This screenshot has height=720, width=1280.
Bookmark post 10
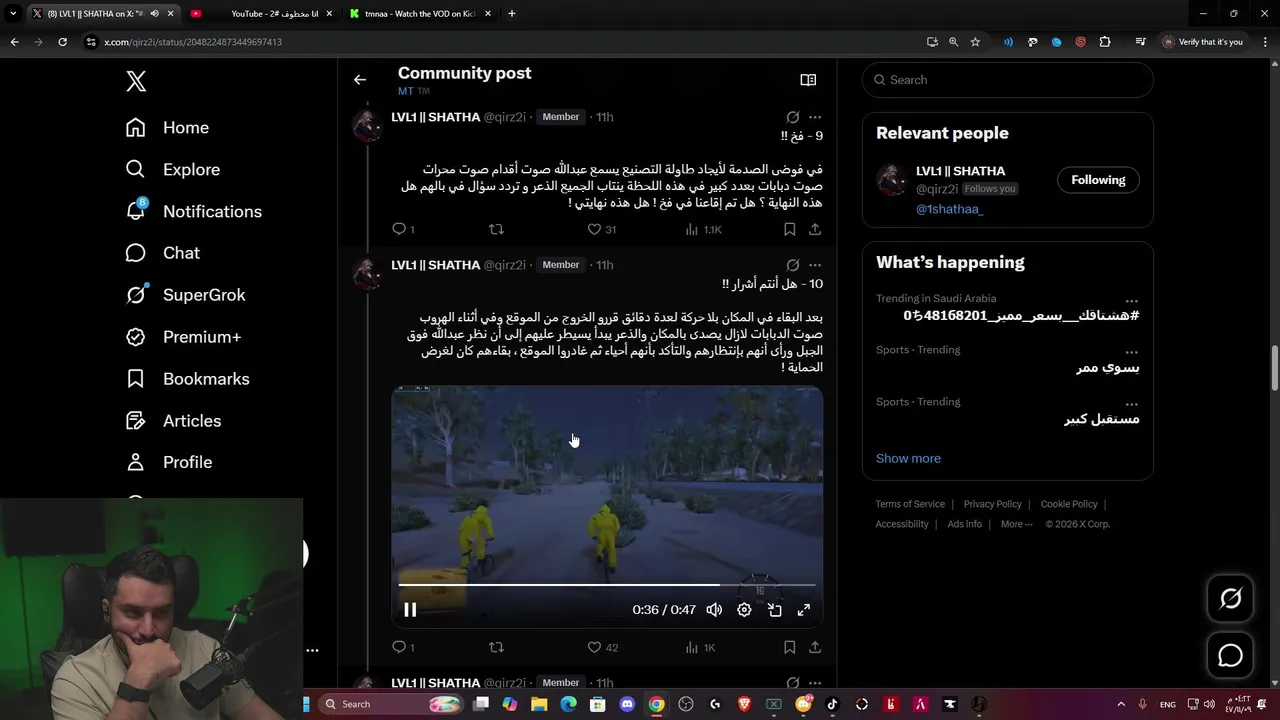pyautogui.click(x=789, y=647)
